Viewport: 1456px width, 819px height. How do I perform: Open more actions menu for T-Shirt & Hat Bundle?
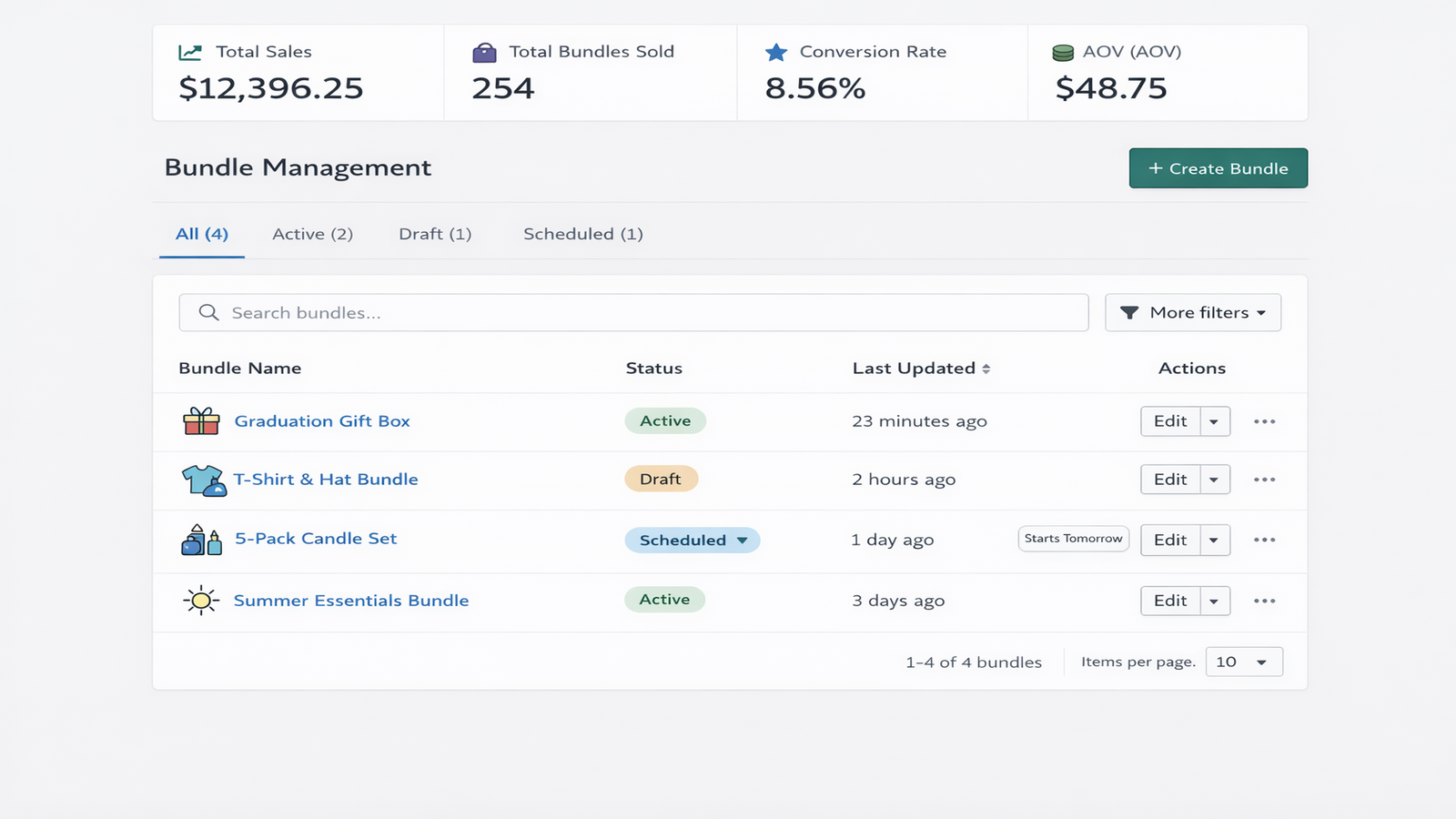1264,480
